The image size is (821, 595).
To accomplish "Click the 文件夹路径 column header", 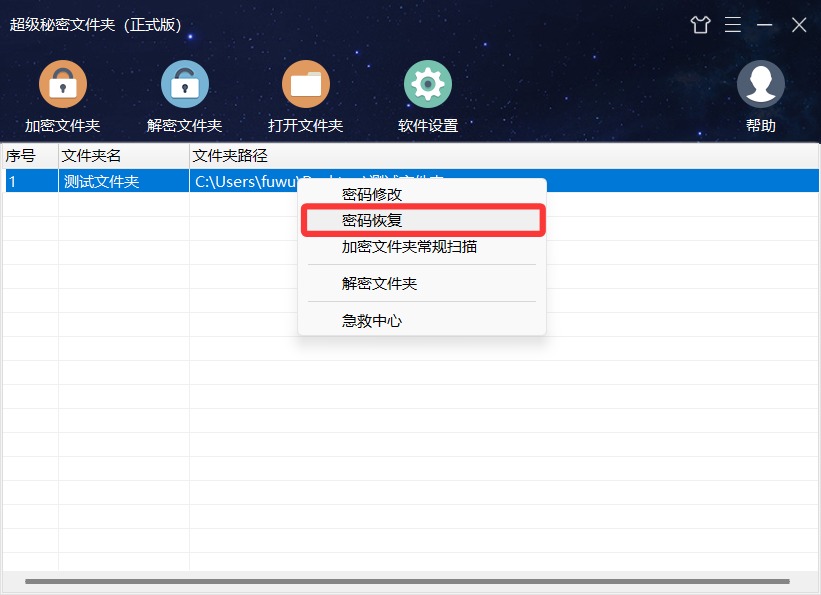I will [x=504, y=156].
